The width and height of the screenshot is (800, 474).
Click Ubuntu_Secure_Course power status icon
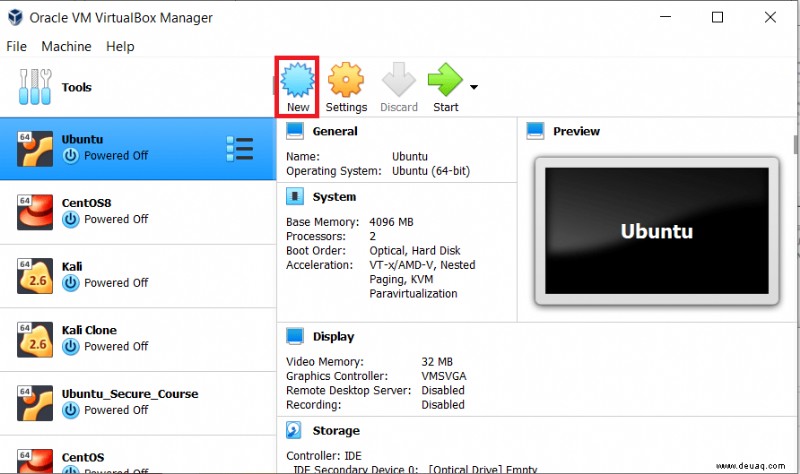coord(70,410)
